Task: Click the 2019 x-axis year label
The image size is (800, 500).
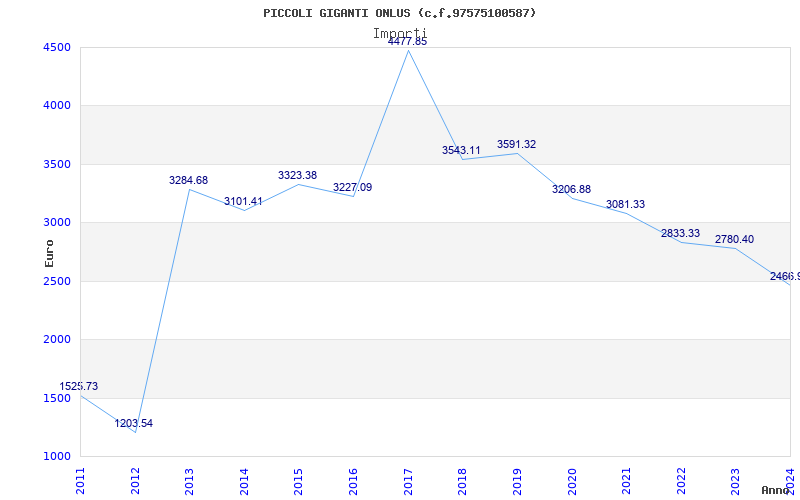Action: coord(517,481)
